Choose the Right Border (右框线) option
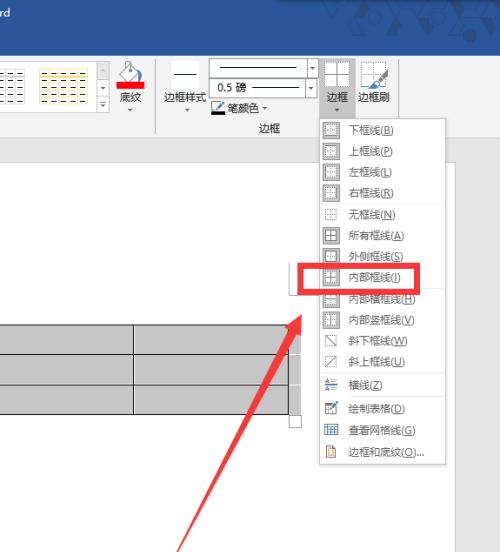 pos(382,193)
